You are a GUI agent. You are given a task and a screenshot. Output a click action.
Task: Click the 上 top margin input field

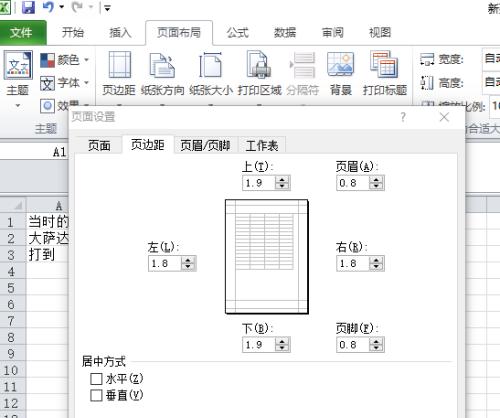tap(259, 183)
